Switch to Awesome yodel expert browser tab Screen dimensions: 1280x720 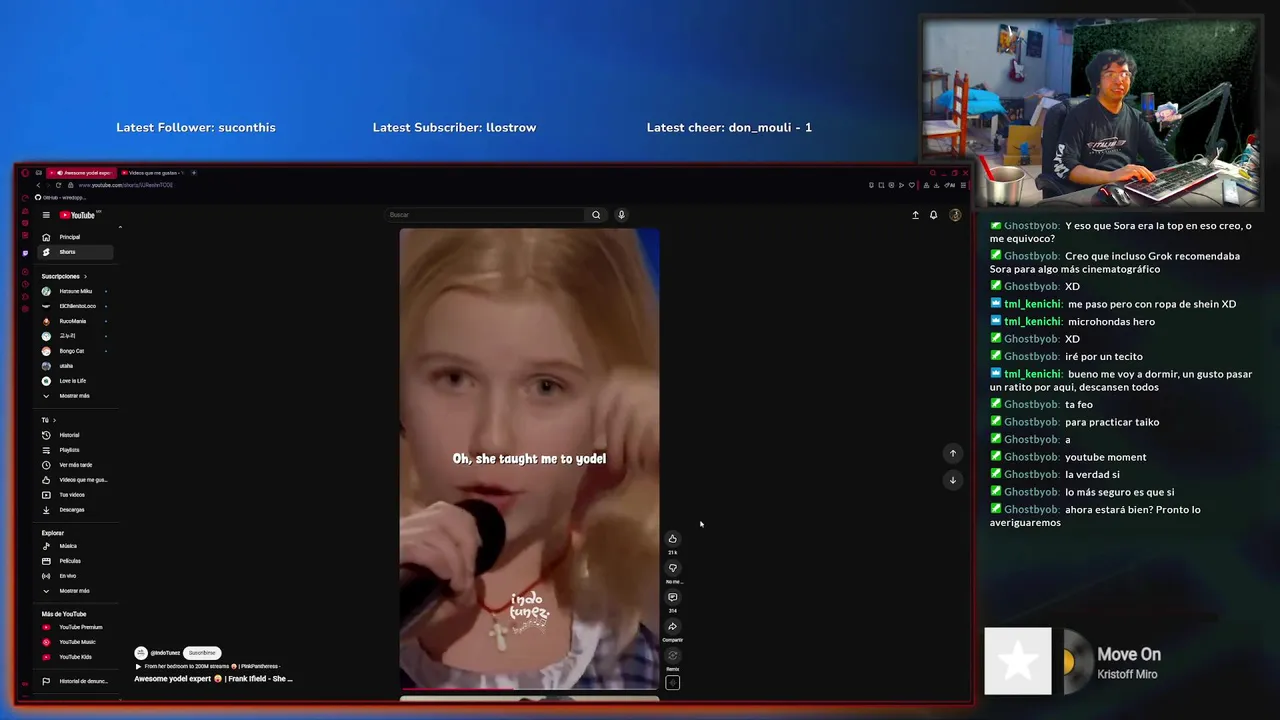pyautogui.click(x=82, y=173)
